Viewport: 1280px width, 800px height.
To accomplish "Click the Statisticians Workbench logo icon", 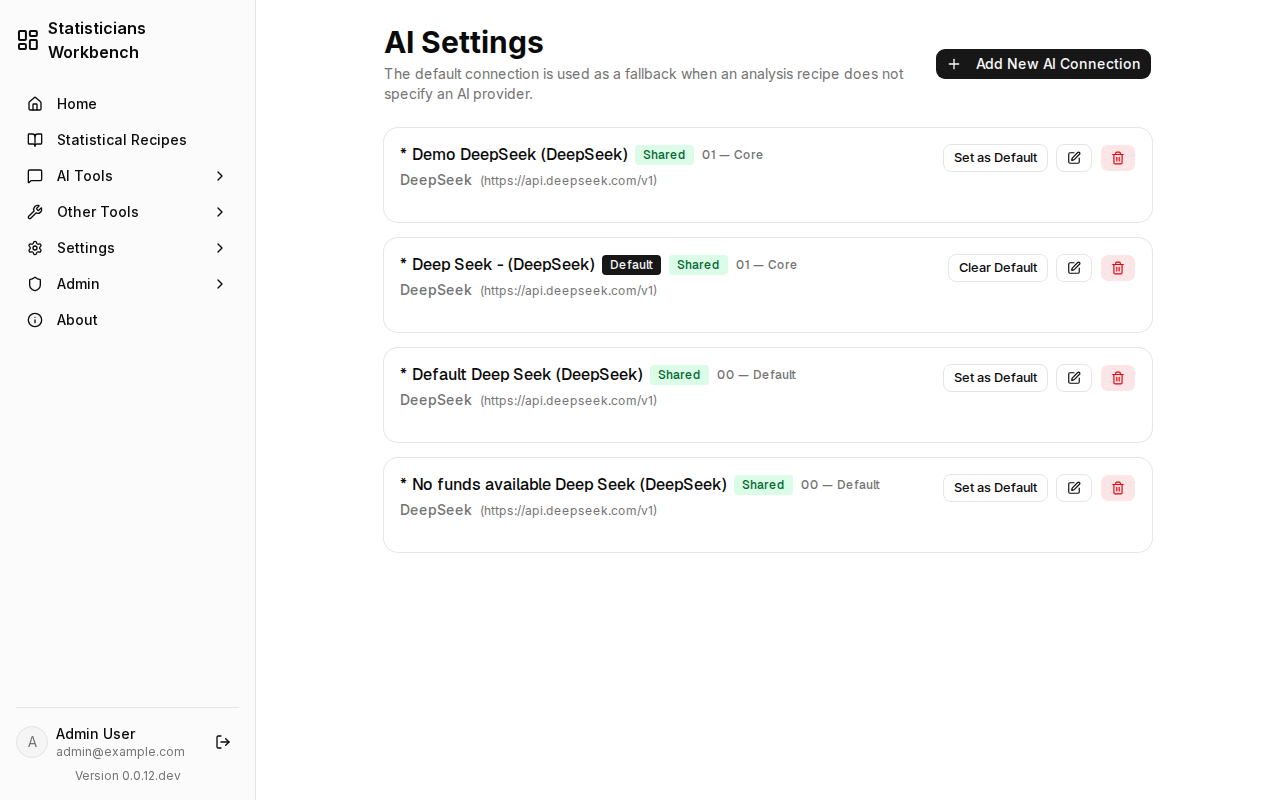I will (28, 40).
